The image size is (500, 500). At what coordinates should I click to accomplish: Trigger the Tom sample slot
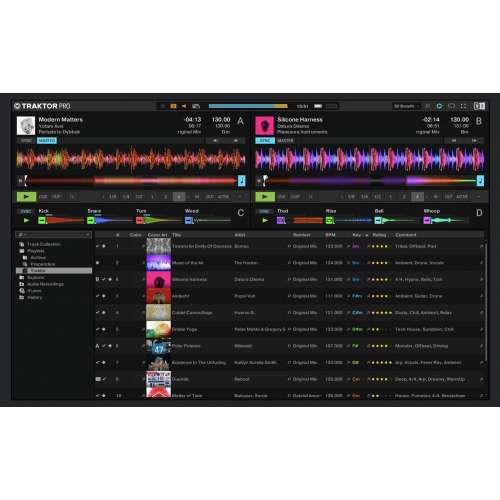tap(140, 220)
